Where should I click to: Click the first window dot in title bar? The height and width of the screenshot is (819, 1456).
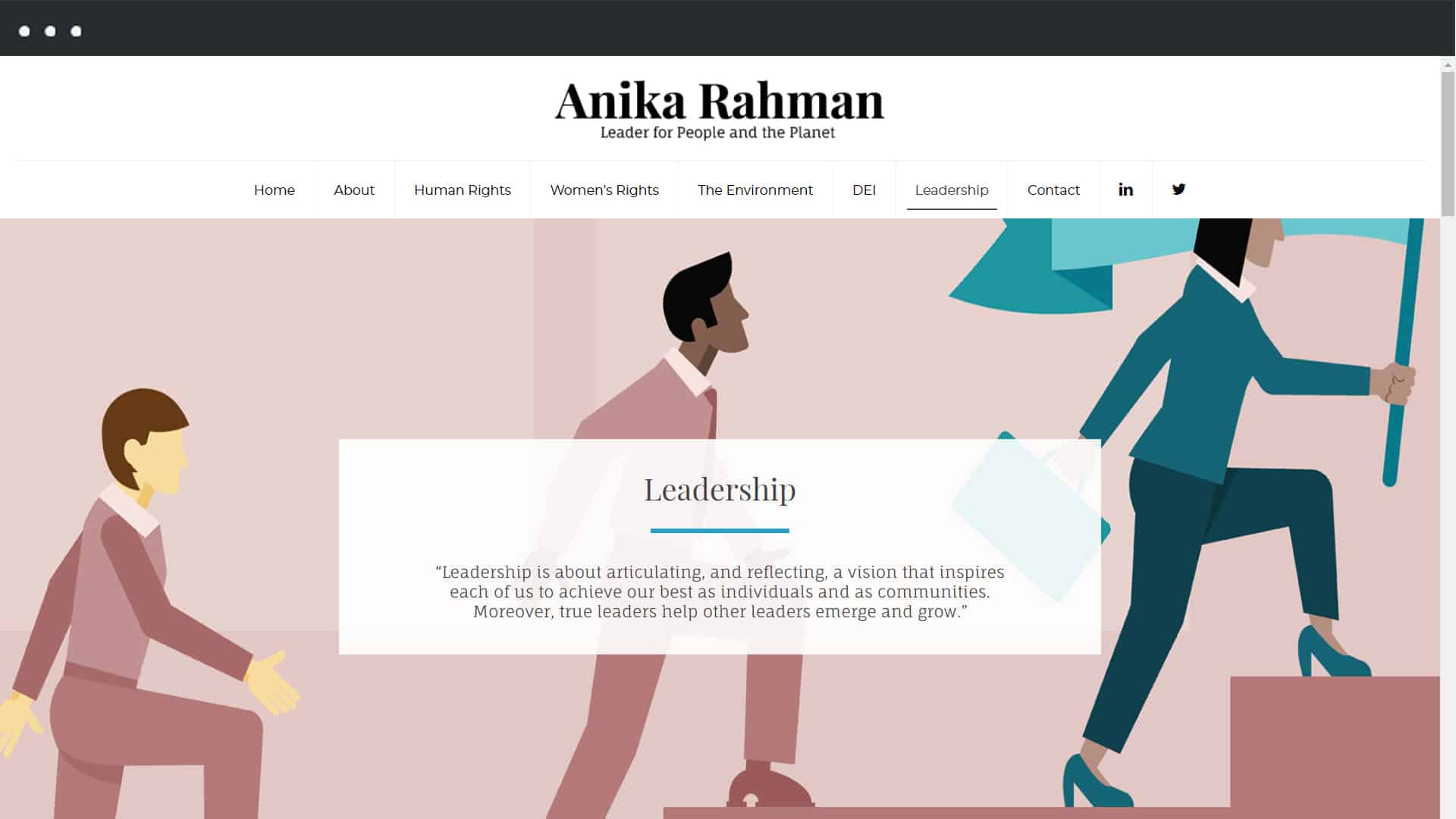tap(24, 31)
